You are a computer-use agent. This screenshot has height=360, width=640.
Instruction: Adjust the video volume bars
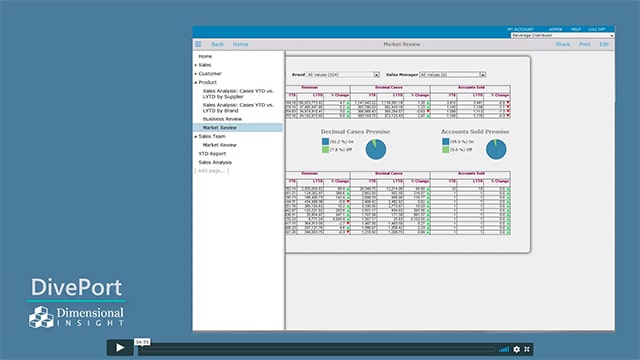point(504,349)
